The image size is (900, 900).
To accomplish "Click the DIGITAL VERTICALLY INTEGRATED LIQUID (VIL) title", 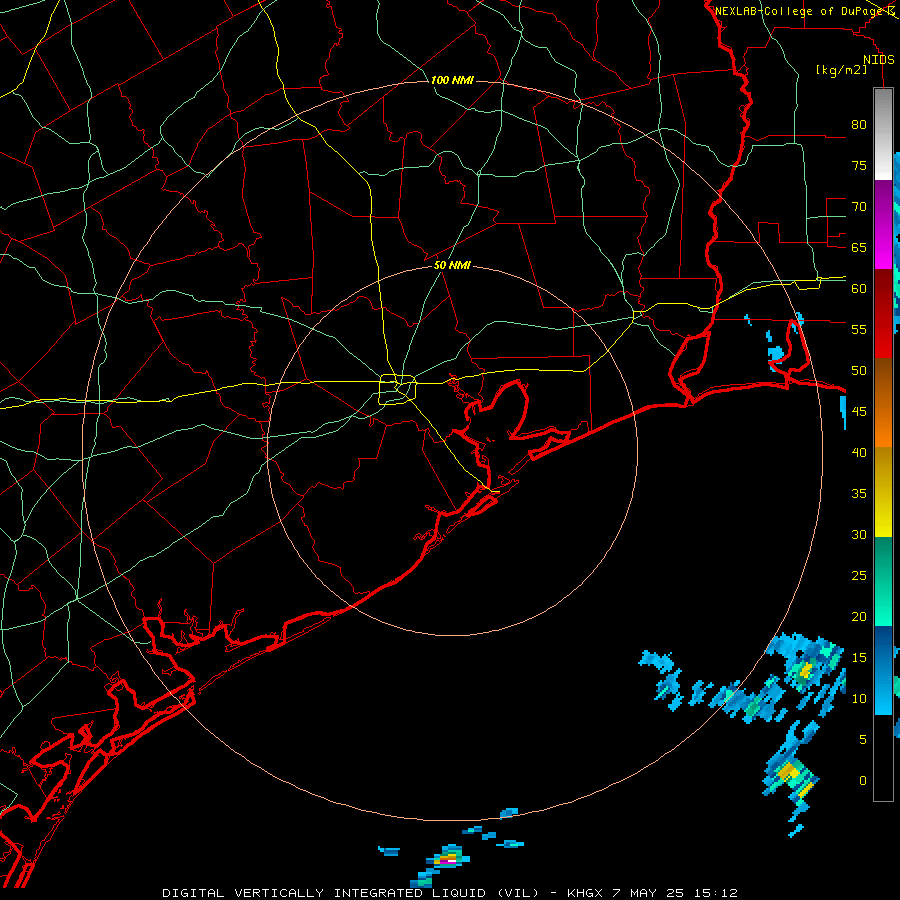I will tap(350, 893).
